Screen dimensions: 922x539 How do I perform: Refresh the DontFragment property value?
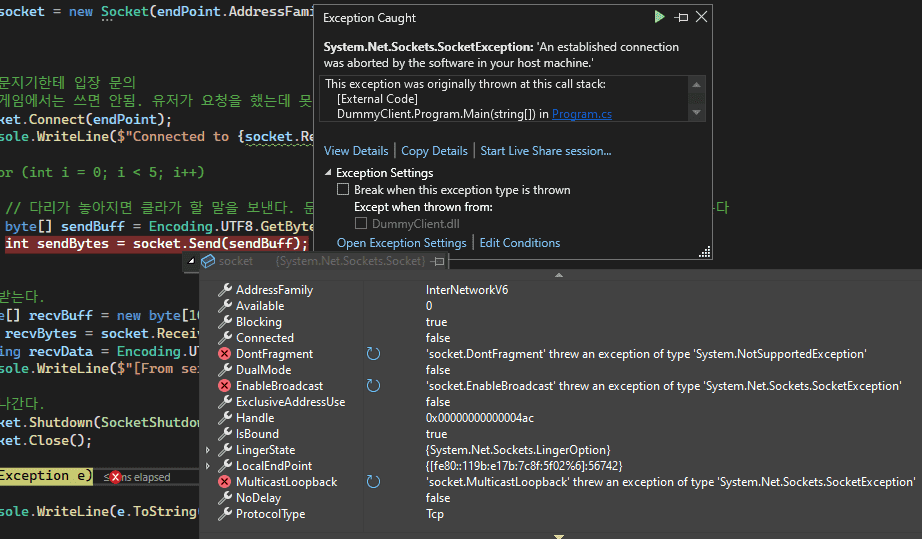(373, 354)
